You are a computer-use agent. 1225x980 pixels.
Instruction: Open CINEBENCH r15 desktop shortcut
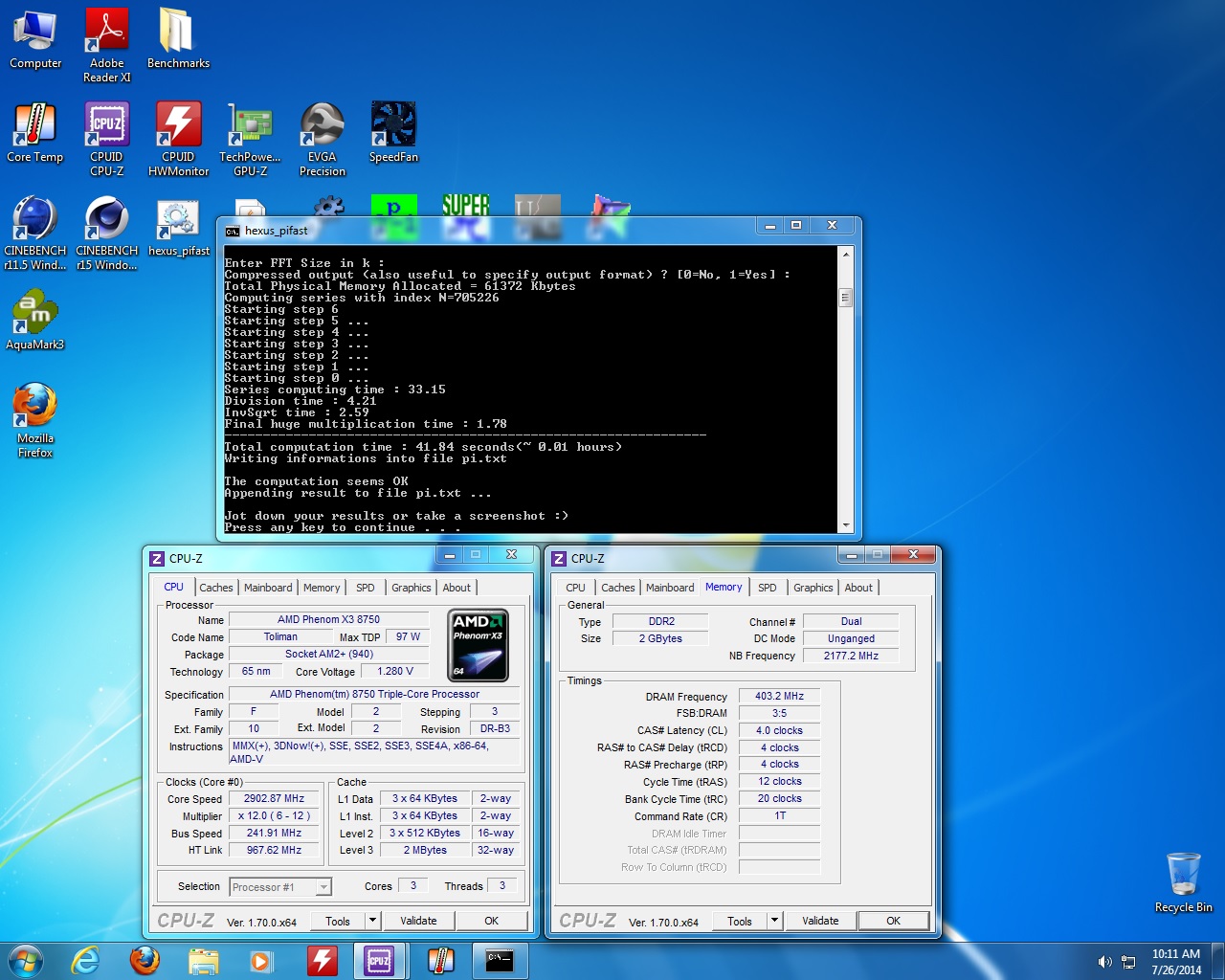107,233
